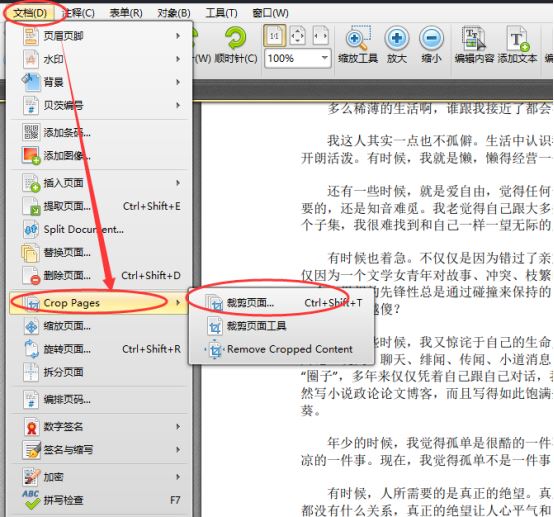Open the 窗口(W) menu
The width and height of the screenshot is (554, 517).
click(x=270, y=13)
